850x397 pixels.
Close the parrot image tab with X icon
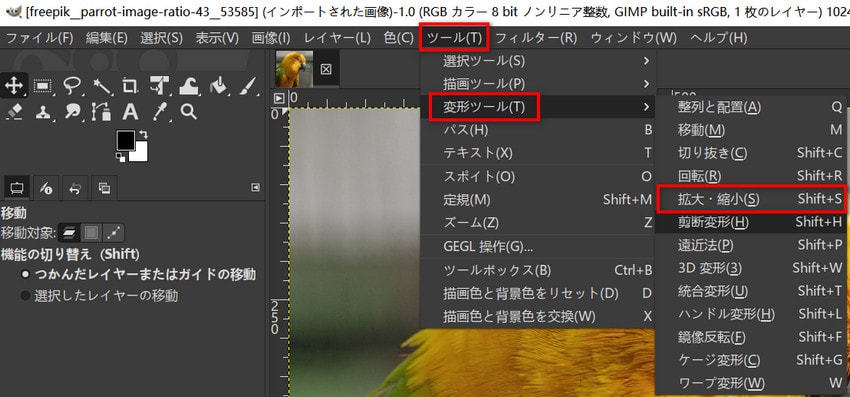click(x=326, y=69)
